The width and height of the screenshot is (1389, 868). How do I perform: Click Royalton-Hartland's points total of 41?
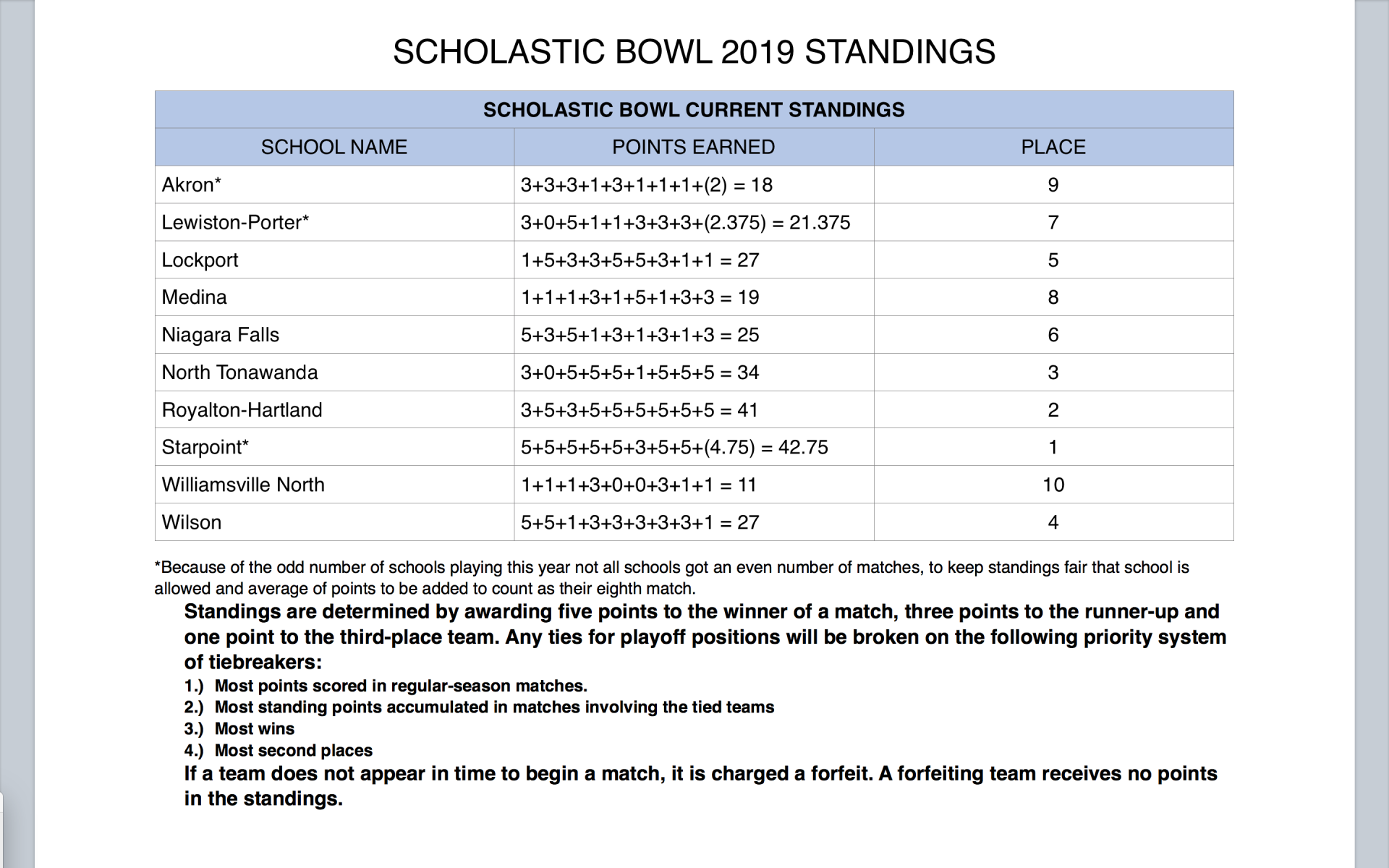[747, 410]
